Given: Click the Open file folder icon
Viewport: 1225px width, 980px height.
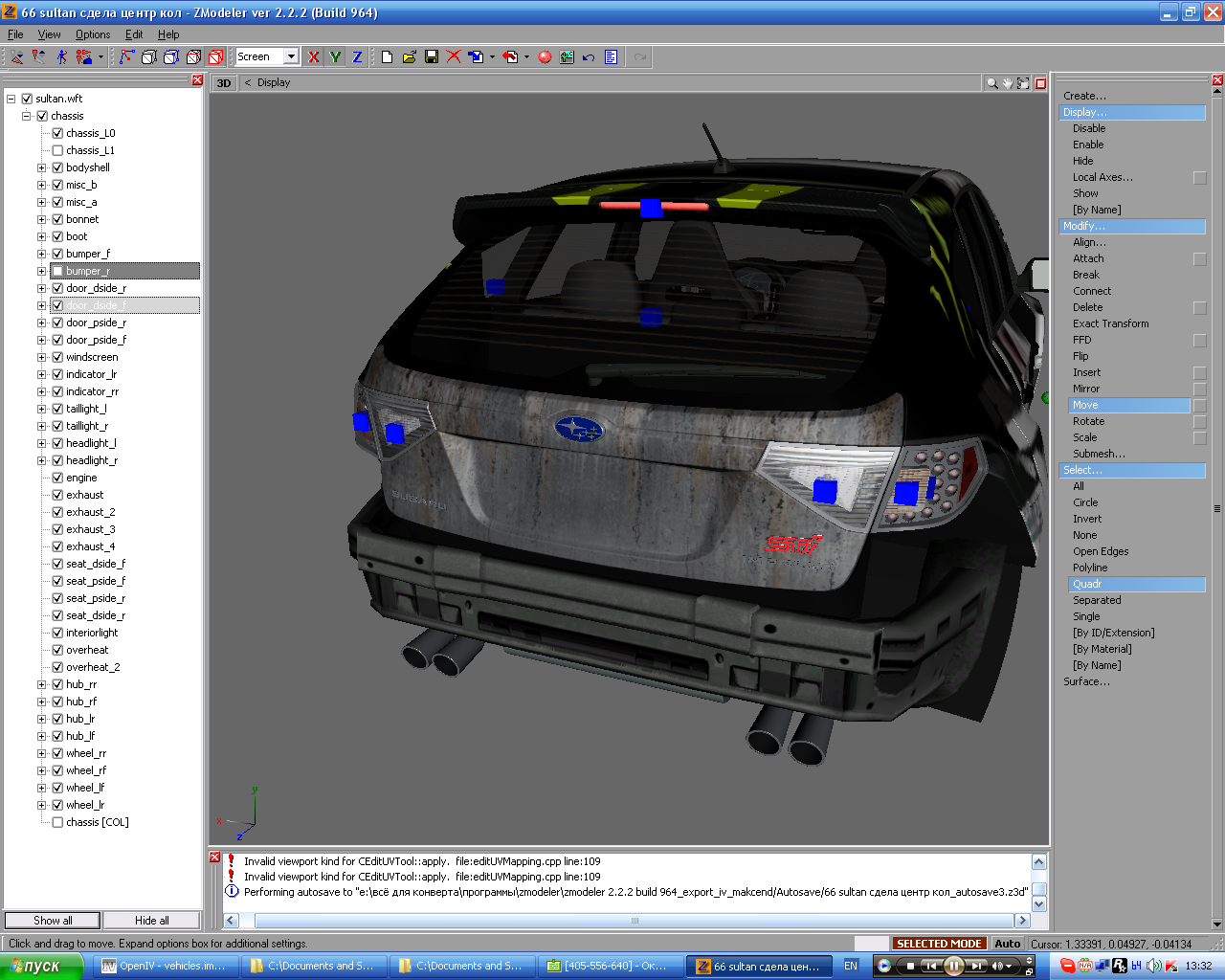Looking at the screenshot, I should pyautogui.click(x=410, y=57).
